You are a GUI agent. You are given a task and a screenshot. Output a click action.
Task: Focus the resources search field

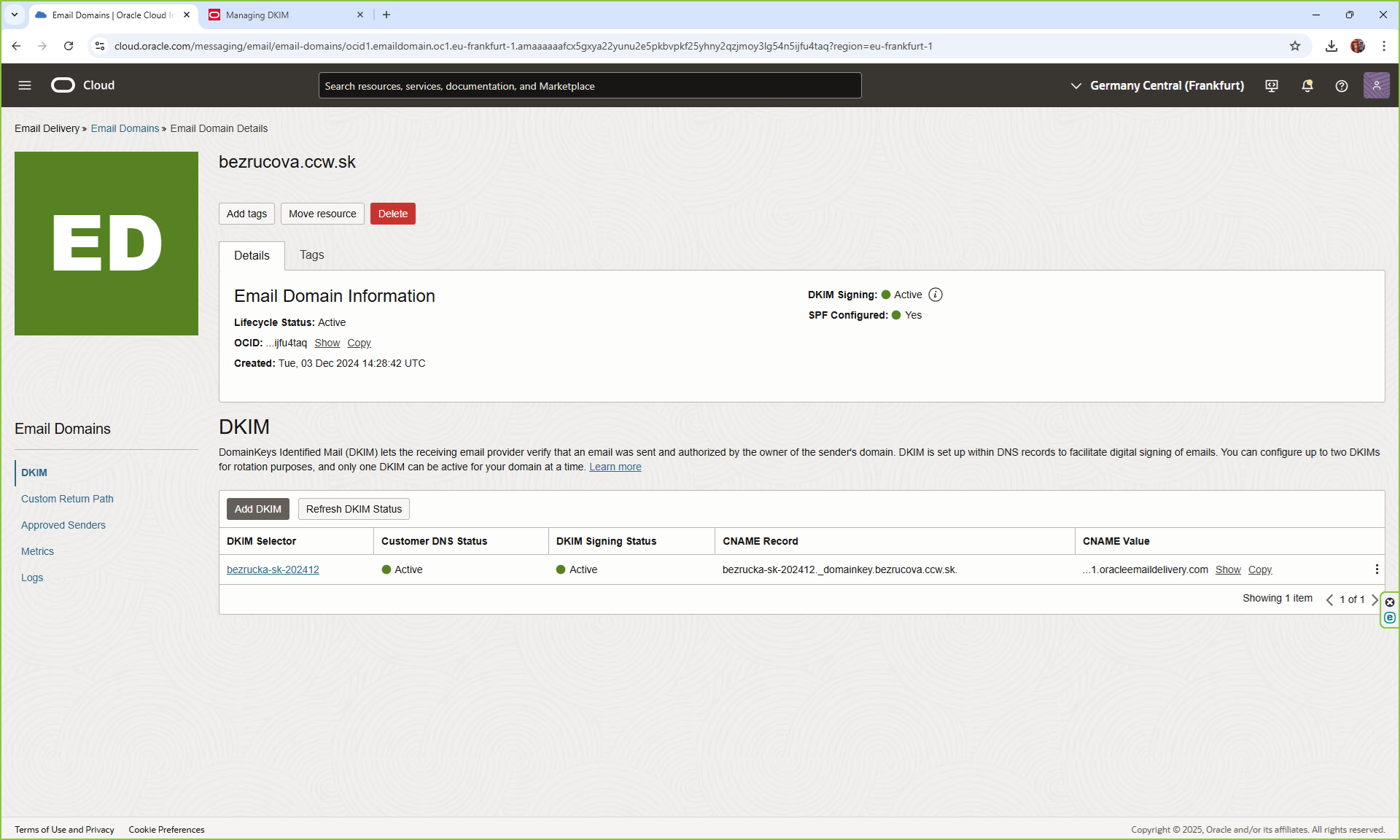tap(590, 85)
